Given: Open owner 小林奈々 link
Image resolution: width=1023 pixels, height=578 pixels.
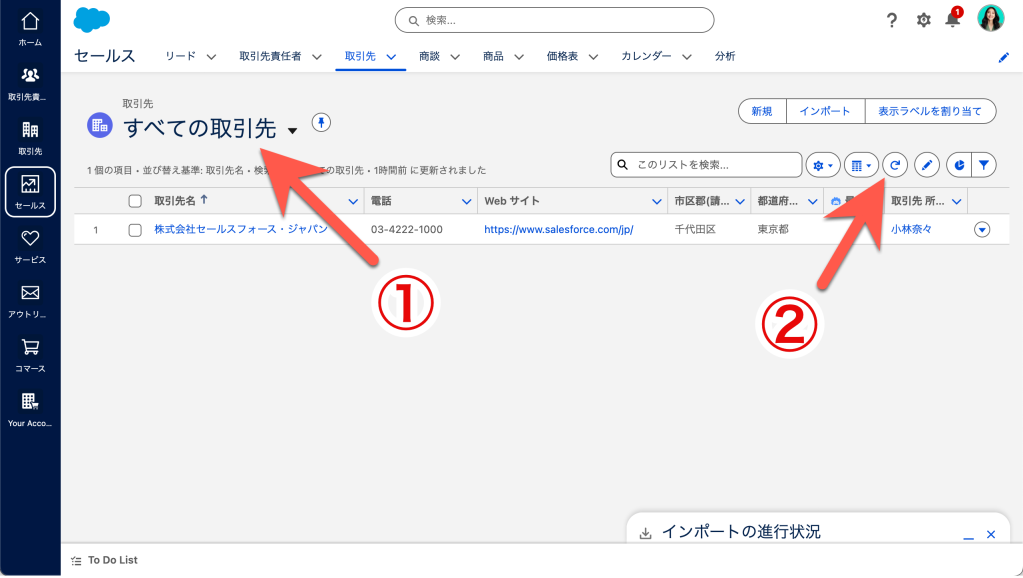Looking at the screenshot, I should (911, 229).
